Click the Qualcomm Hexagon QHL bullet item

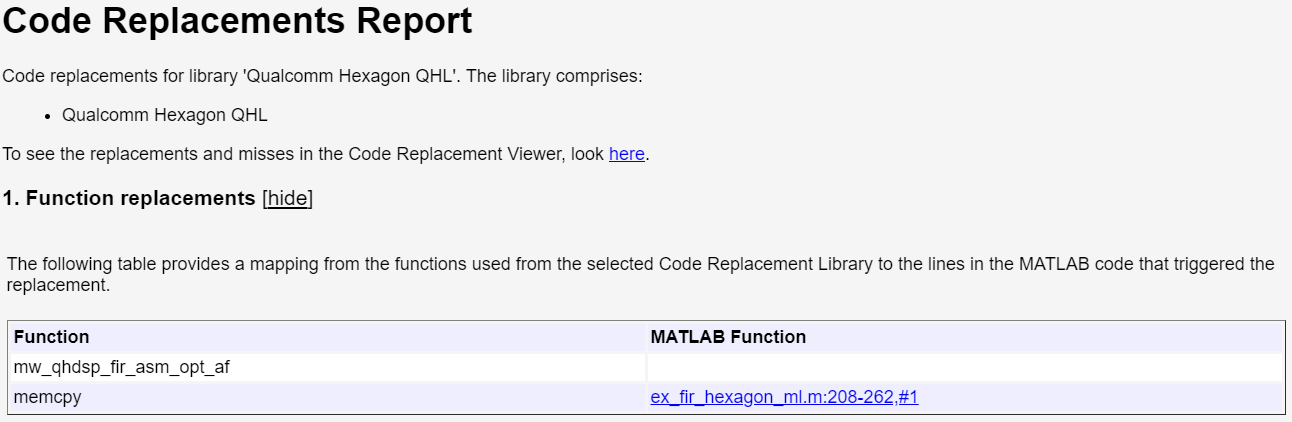coord(165,114)
